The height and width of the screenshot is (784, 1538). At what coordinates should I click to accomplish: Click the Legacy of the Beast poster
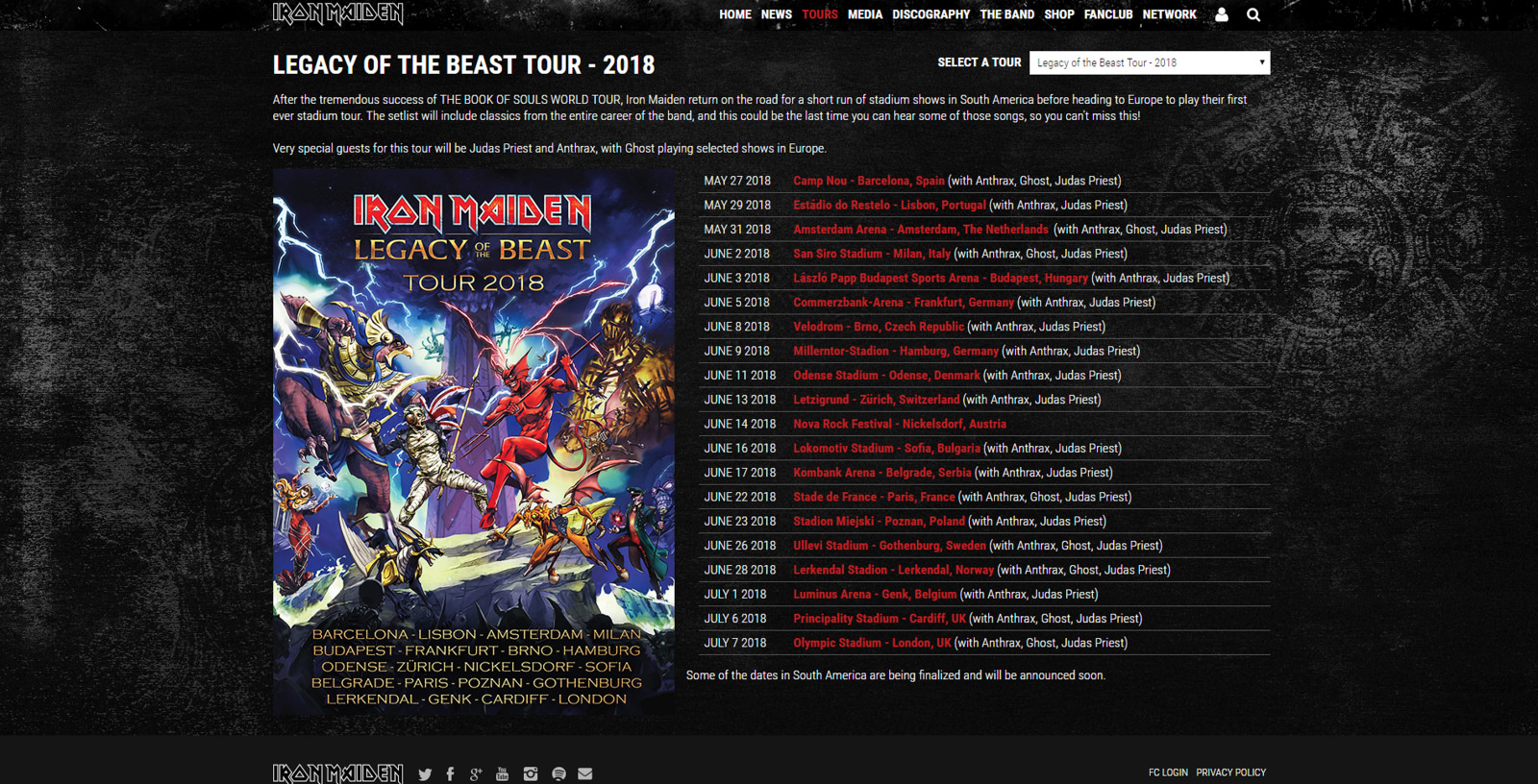point(473,442)
